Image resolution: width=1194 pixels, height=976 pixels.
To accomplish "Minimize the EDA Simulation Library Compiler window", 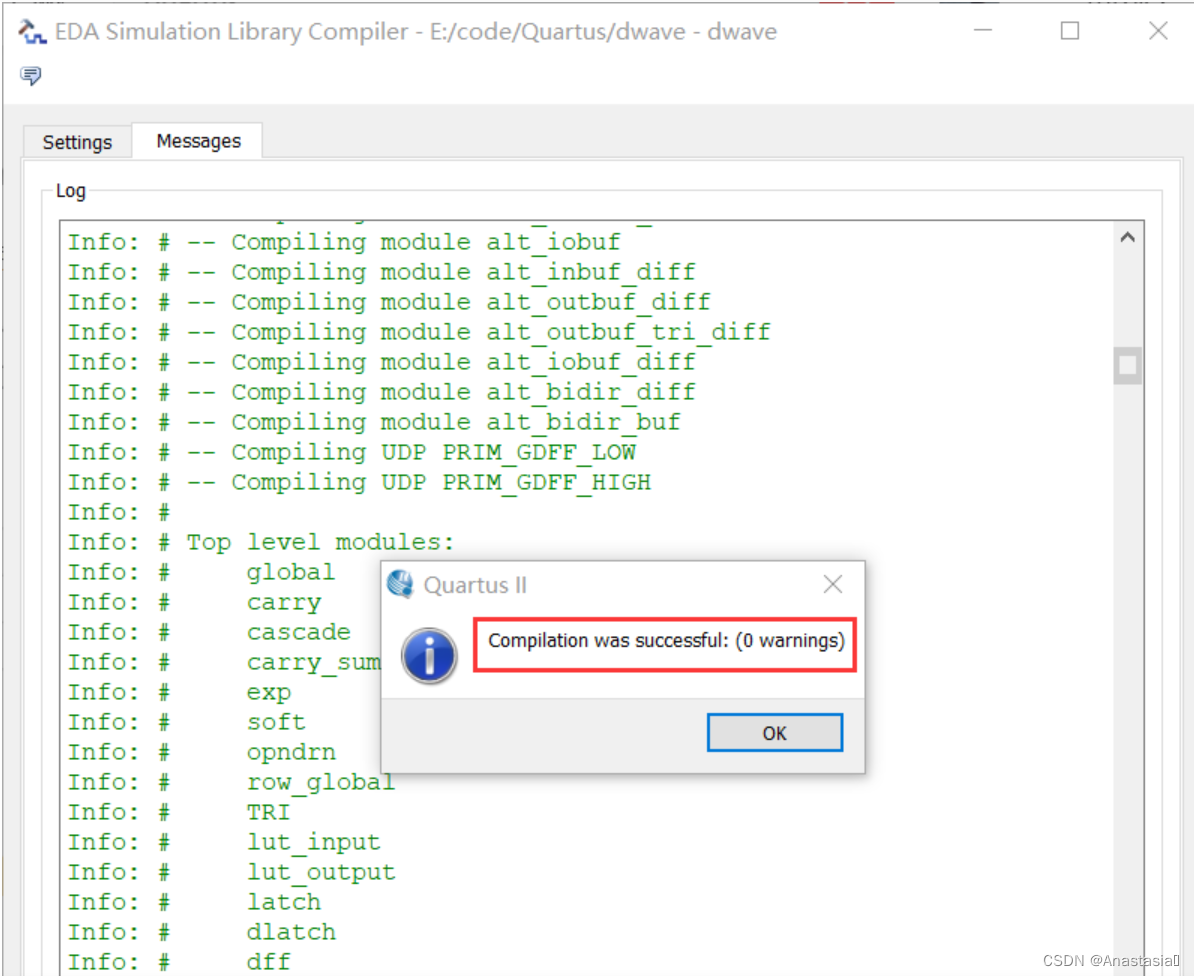I will [x=983, y=31].
